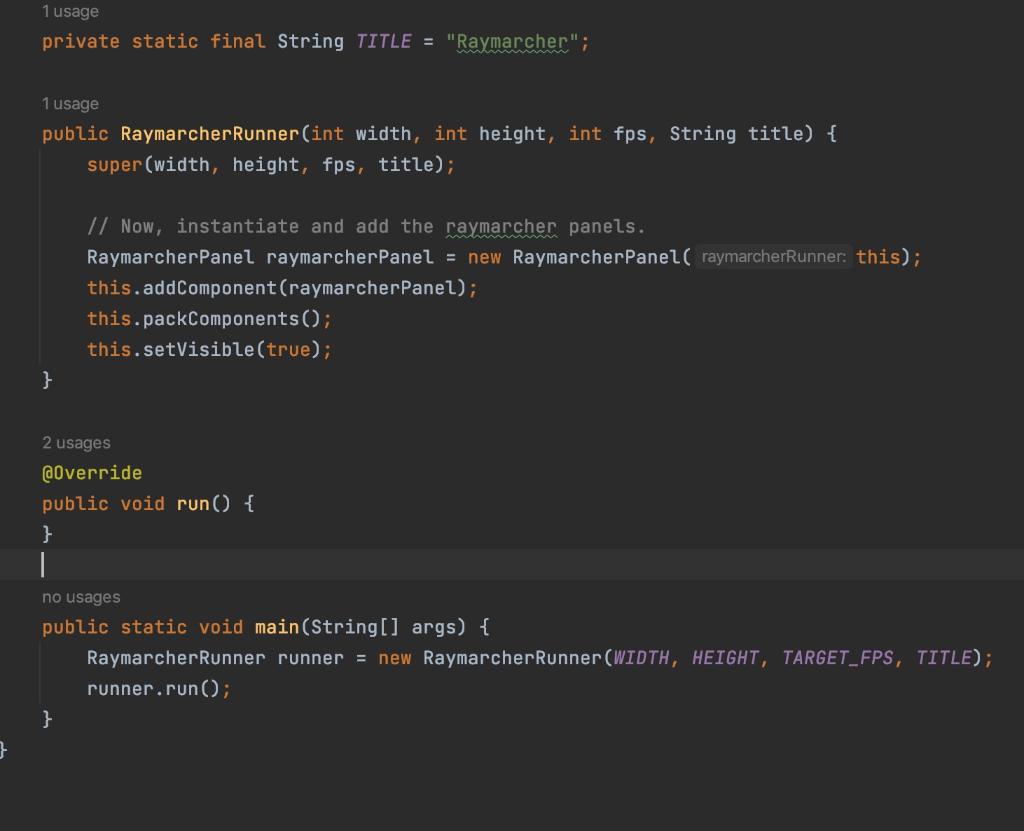Click the super call inside the constructor
1024x831 pixels.
(113, 164)
